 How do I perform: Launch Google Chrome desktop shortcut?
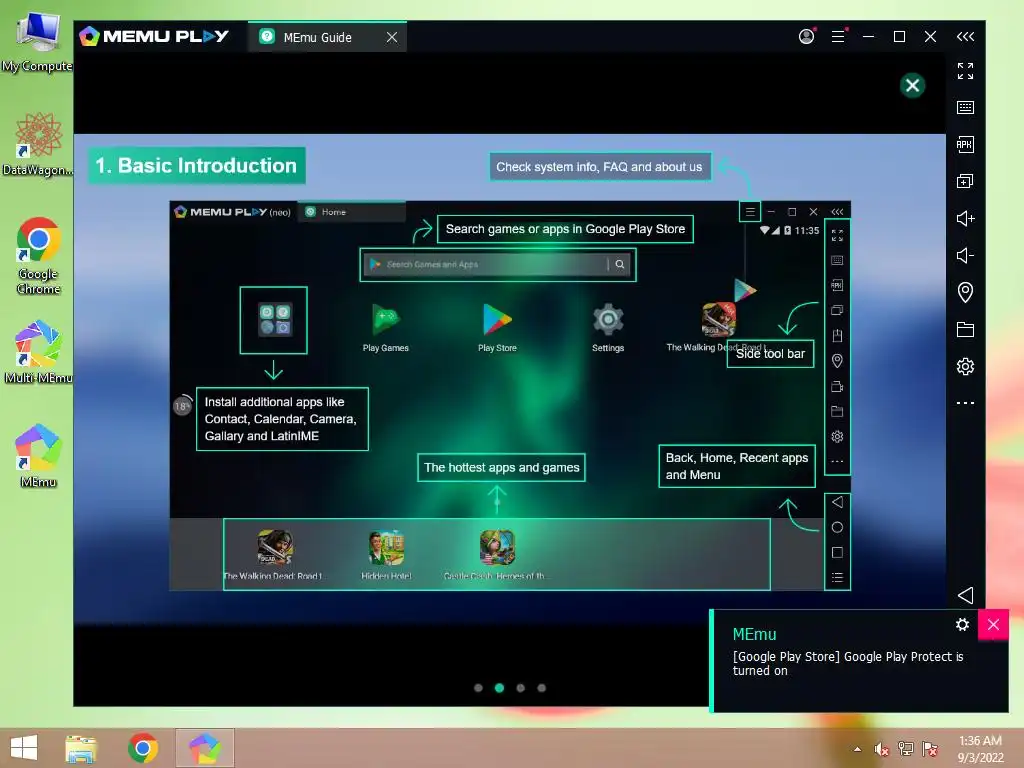[38, 256]
